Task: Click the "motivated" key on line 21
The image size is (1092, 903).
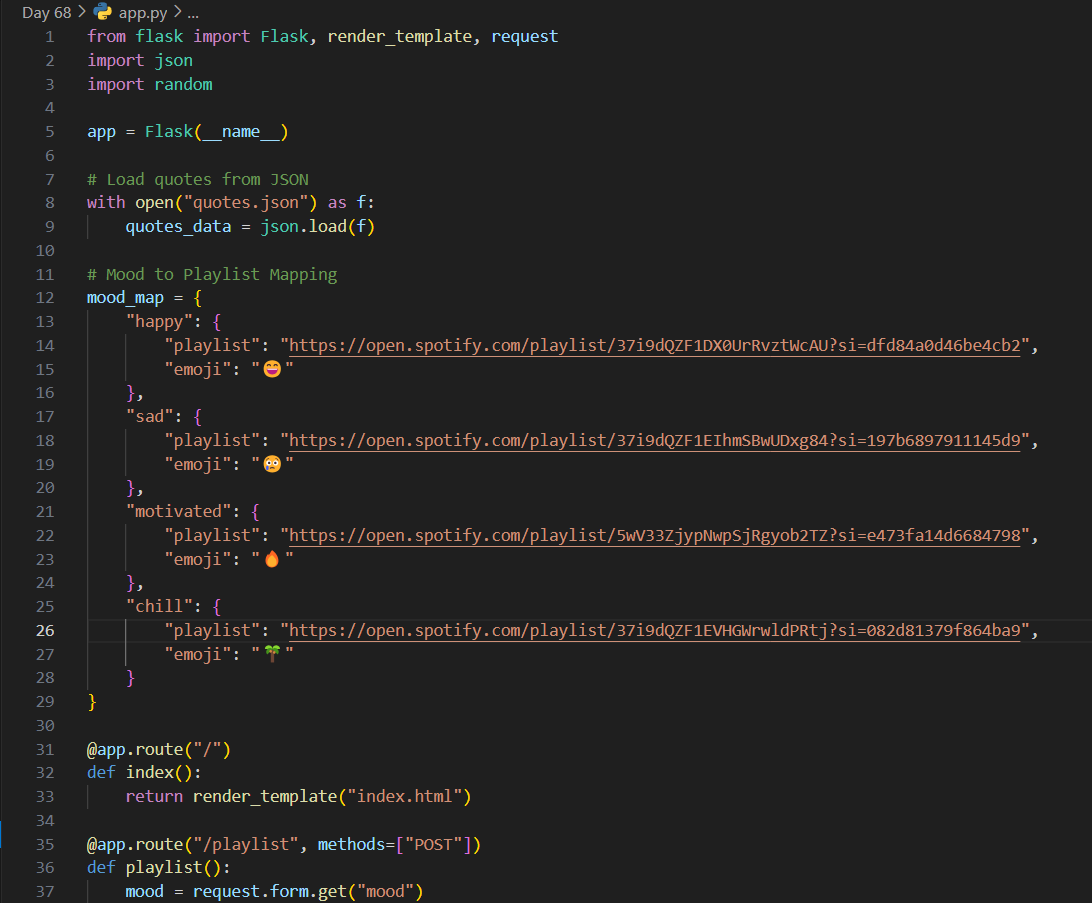Action: 178,512
